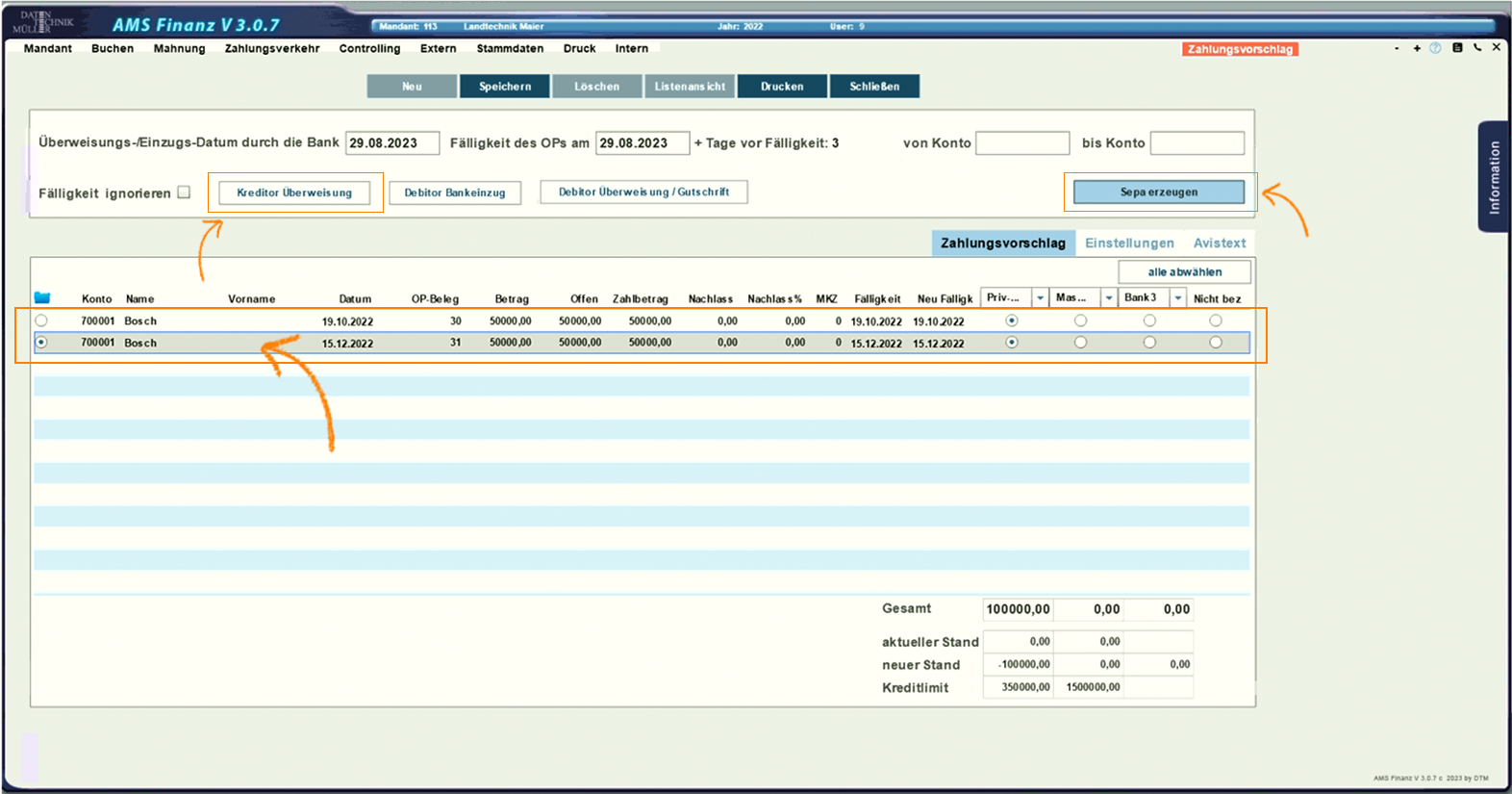The width and height of the screenshot is (1512, 794).
Task: Expand the Bank3 column dropdown arrow
Action: (1178, 298)
